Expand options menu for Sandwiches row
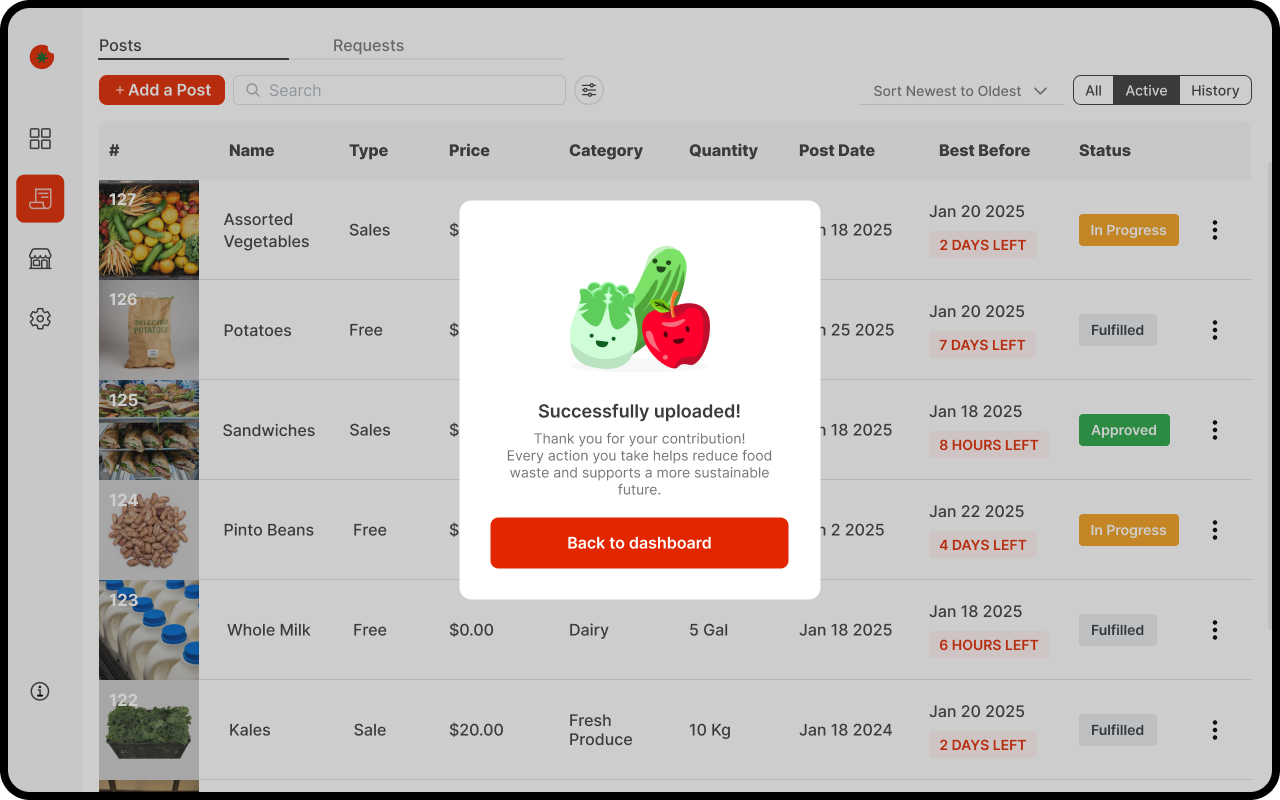 (x=1215, y=430)
